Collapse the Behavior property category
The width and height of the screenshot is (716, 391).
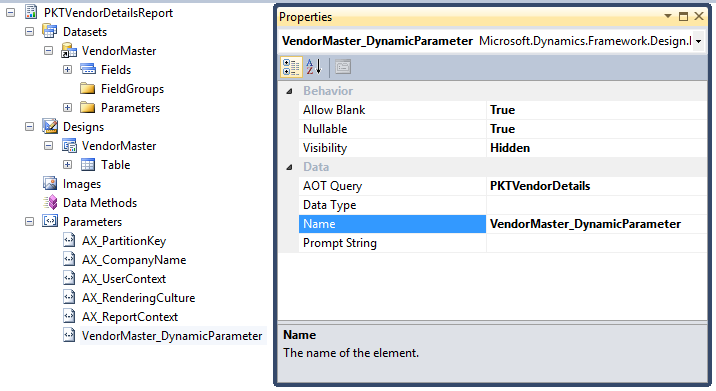point(290,91)
